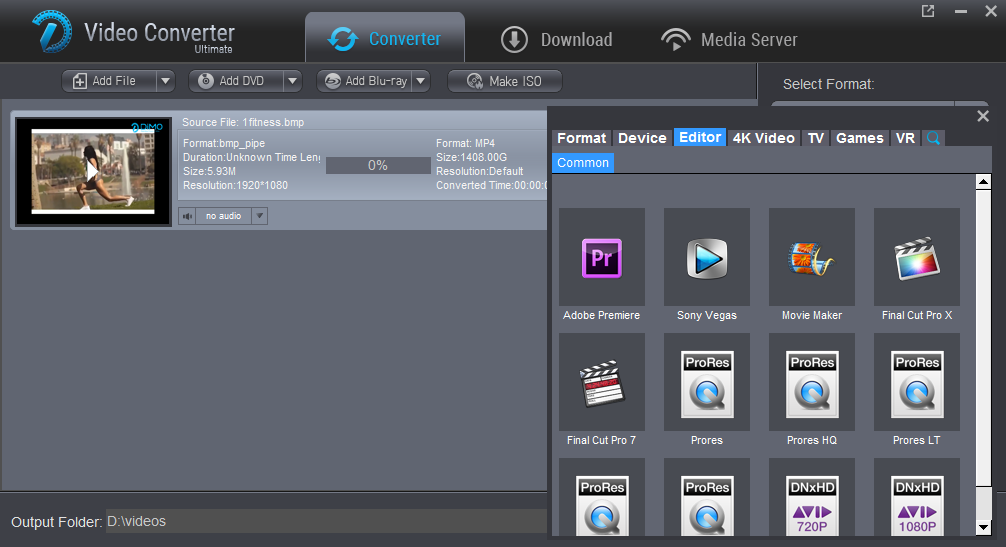Close the format selection panel
This screenshot has width=1006, height=547.
pyautogui.click(x=983, y=116)
